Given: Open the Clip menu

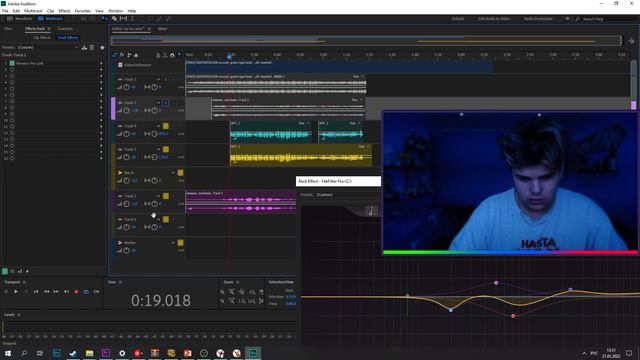Looking at the screenshot, I should [50, 11].
